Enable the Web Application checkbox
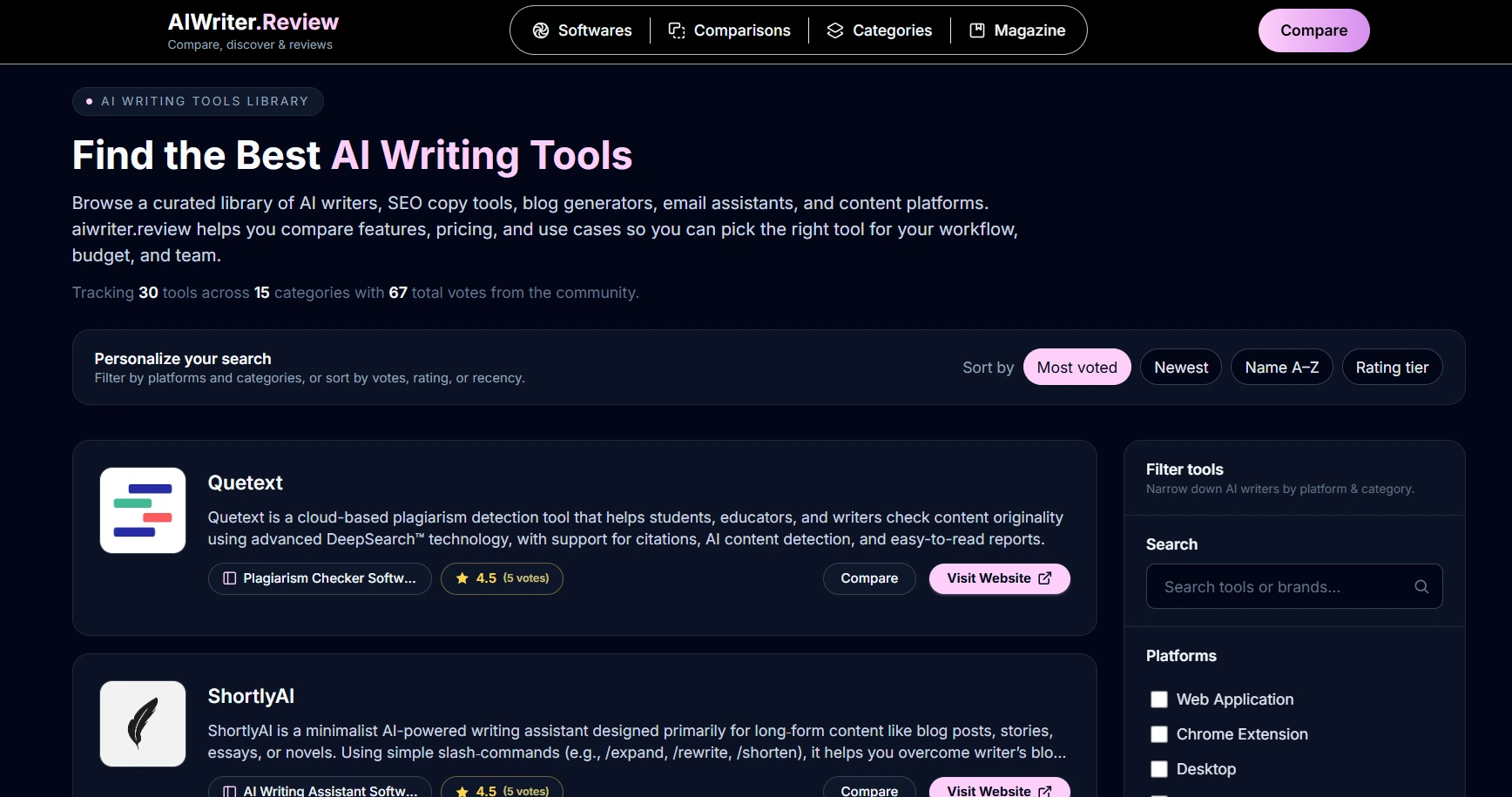This screenshot has width=1512, height=797. coord(1159,699)
